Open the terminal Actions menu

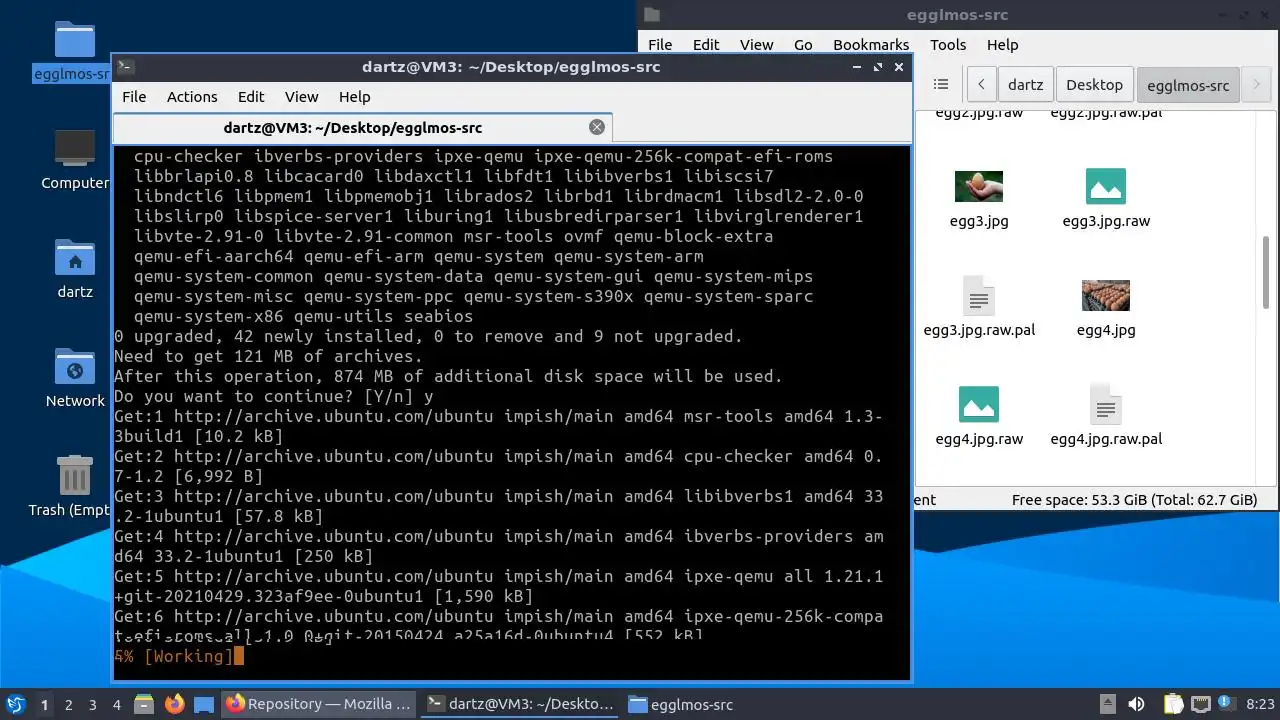tap(192, 97)
